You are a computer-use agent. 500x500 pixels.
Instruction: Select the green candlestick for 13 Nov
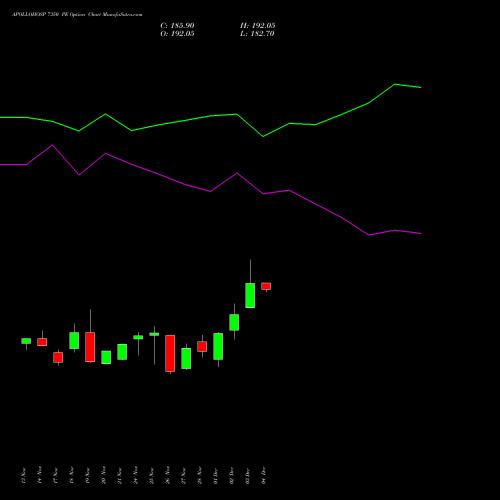(x=26, y=341)
